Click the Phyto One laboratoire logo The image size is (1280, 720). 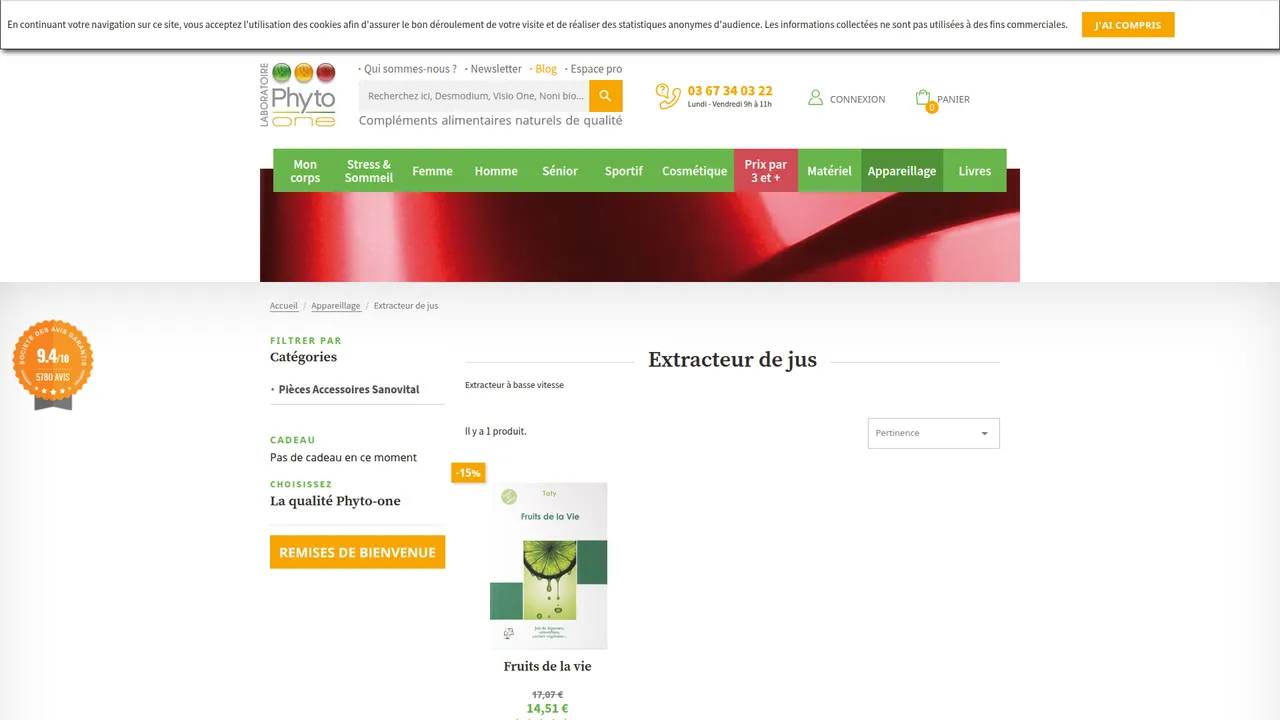298,95
